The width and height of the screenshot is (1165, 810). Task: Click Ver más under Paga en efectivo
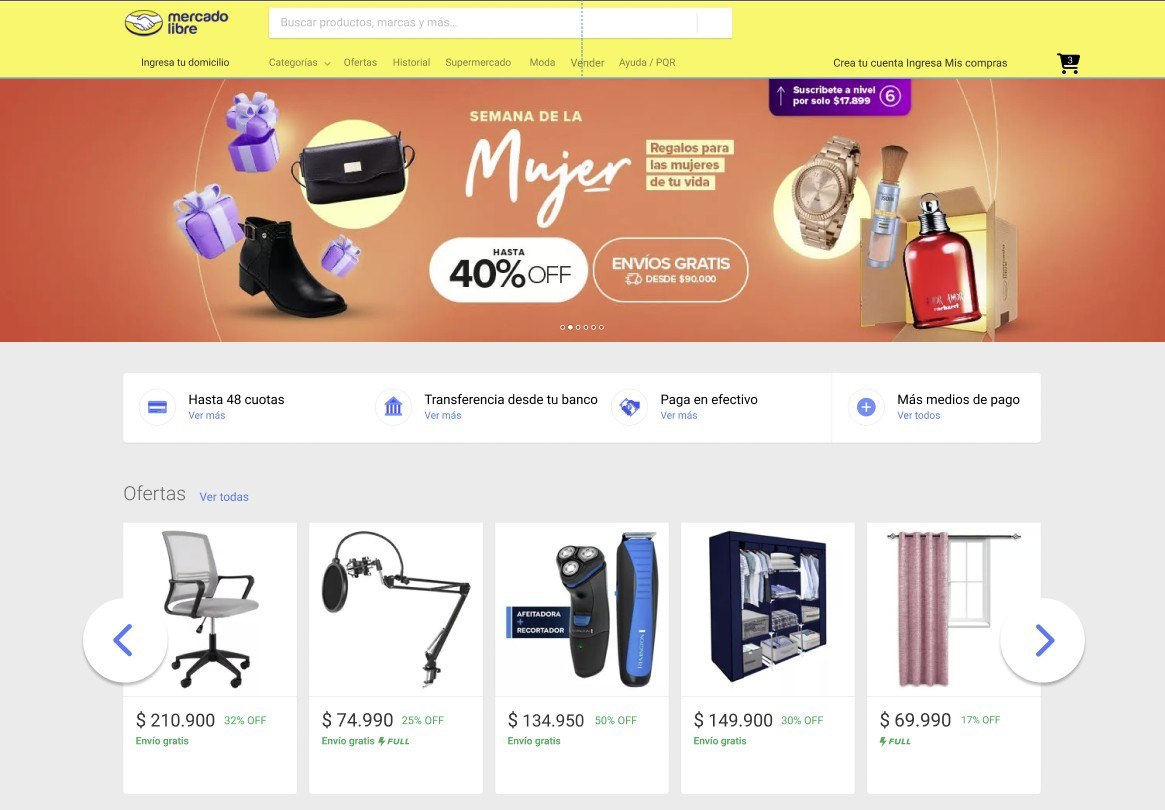pyautogui.click(x=679, y=415)
